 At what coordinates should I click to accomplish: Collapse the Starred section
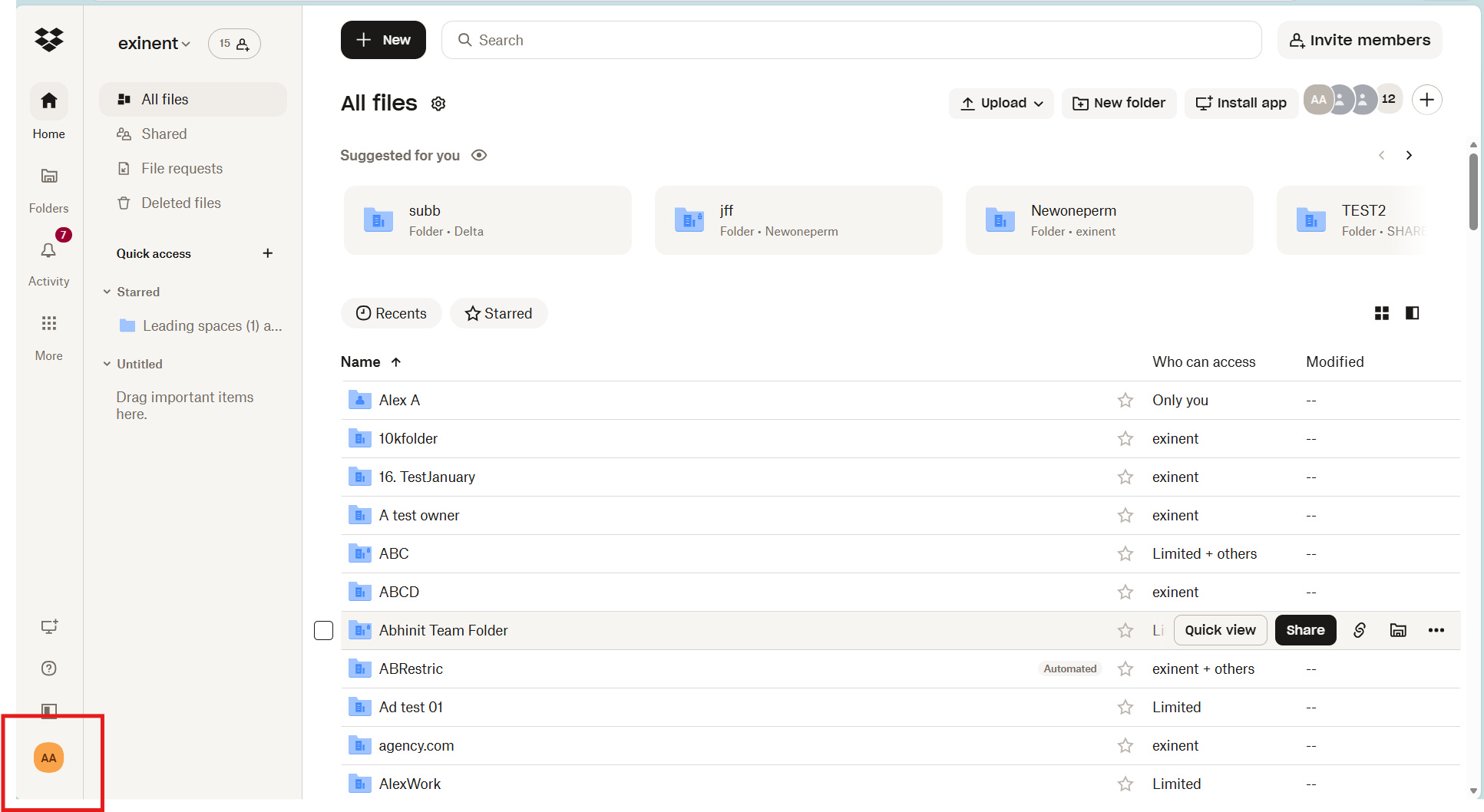tap(107, 292)
